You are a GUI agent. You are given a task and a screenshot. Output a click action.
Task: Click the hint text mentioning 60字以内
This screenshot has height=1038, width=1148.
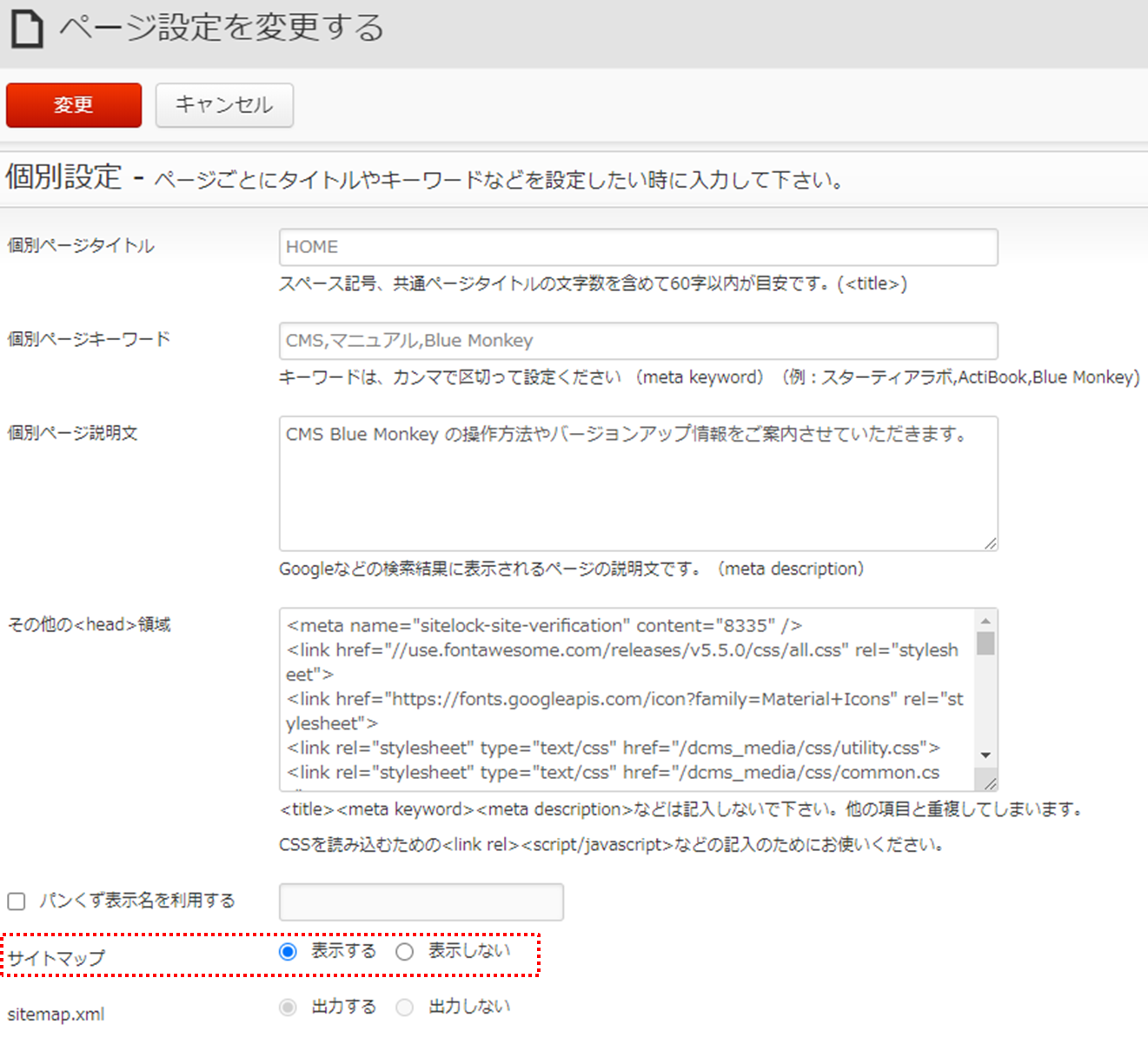(x=593, y=284)
